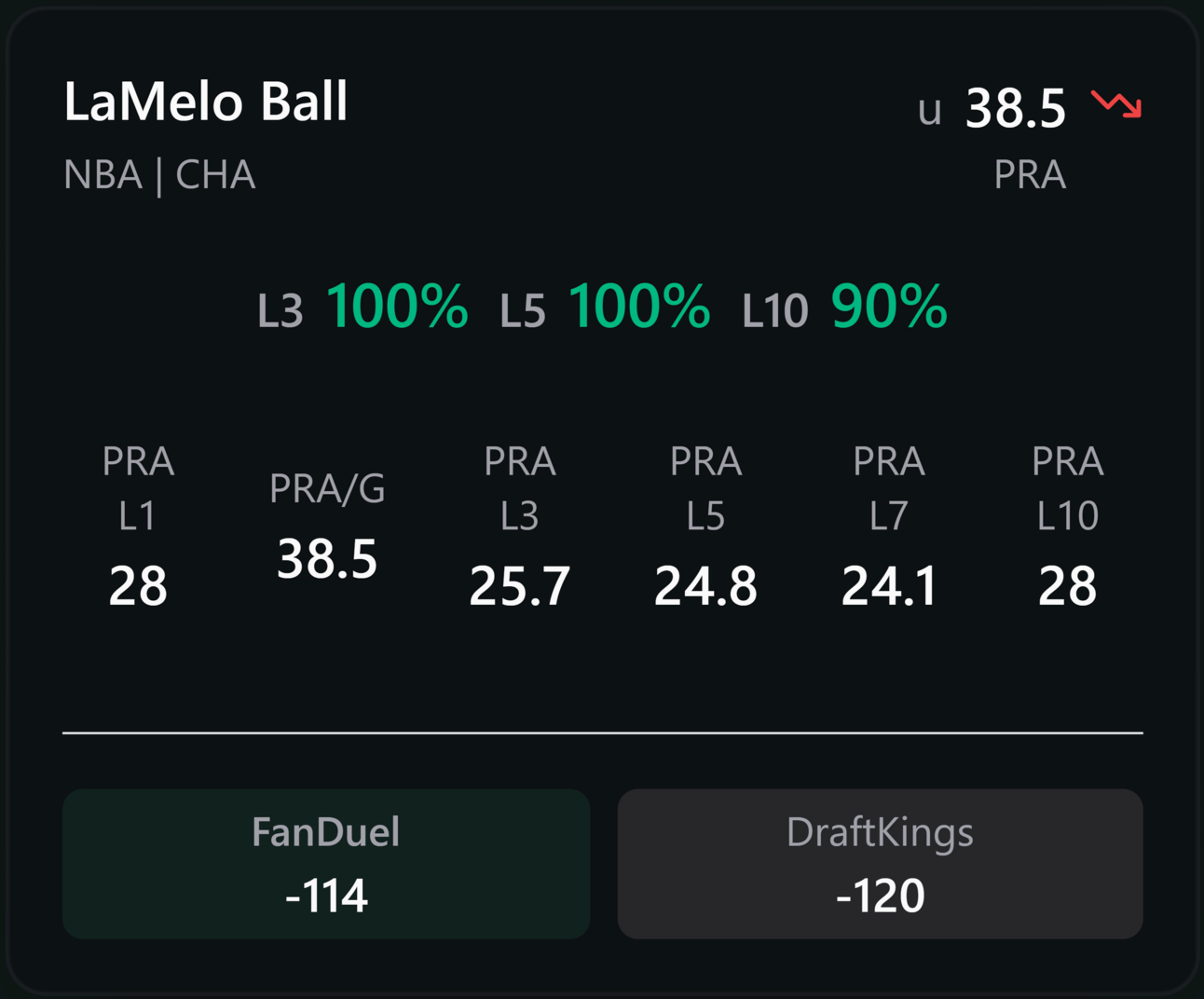Click the NBA | CHA team label
Image resolution: width=1204 pixels, height=999 pixels.
tap(159, 175)
